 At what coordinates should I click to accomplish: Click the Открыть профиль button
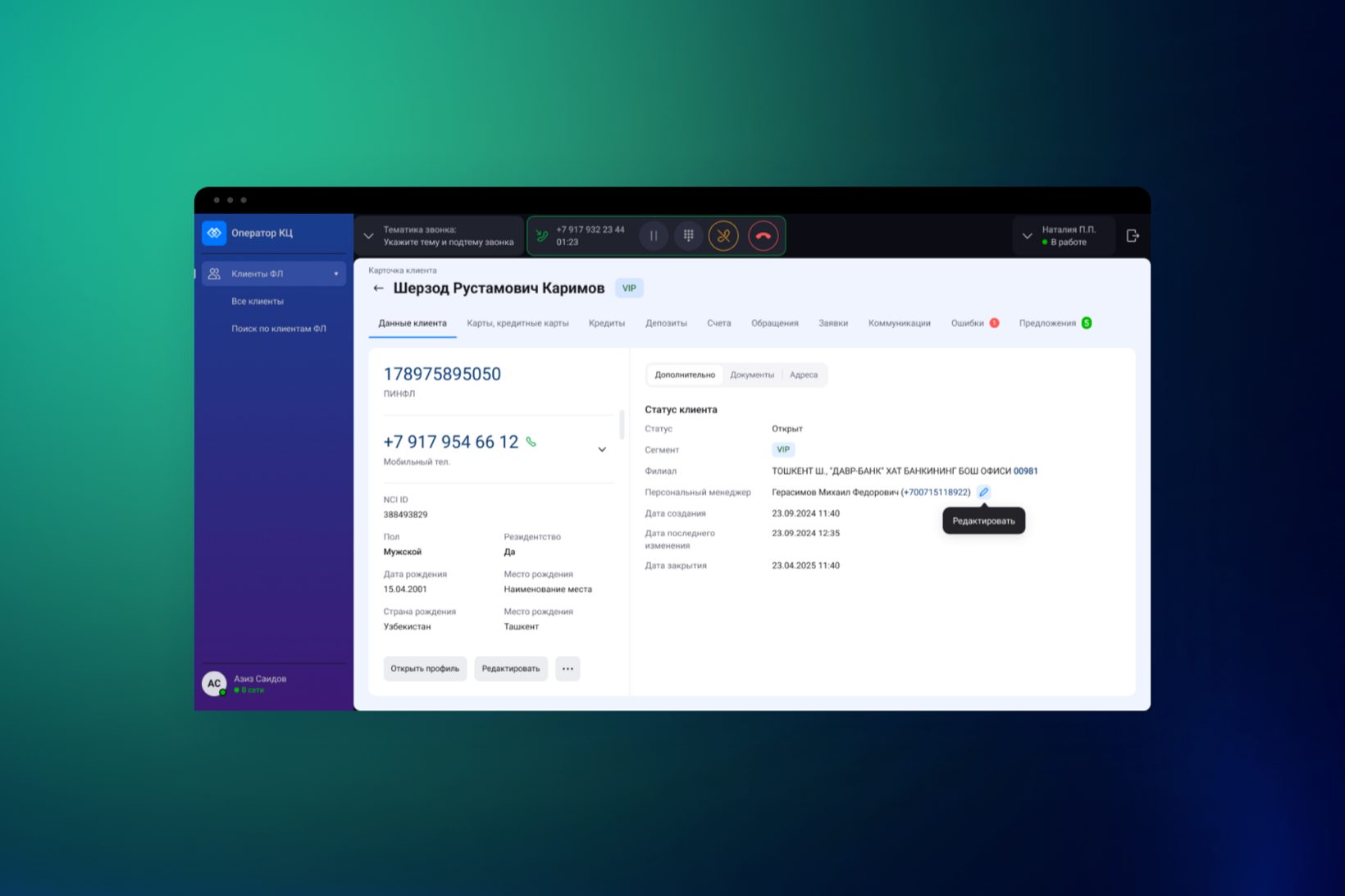[x=425, y=669]
